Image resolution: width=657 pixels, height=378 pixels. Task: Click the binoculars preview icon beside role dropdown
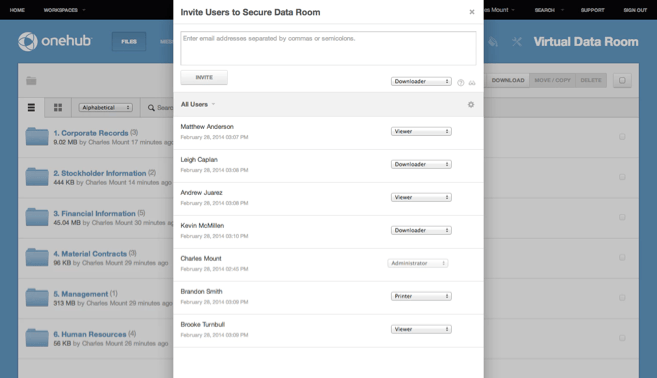click(x=472, y=83)
